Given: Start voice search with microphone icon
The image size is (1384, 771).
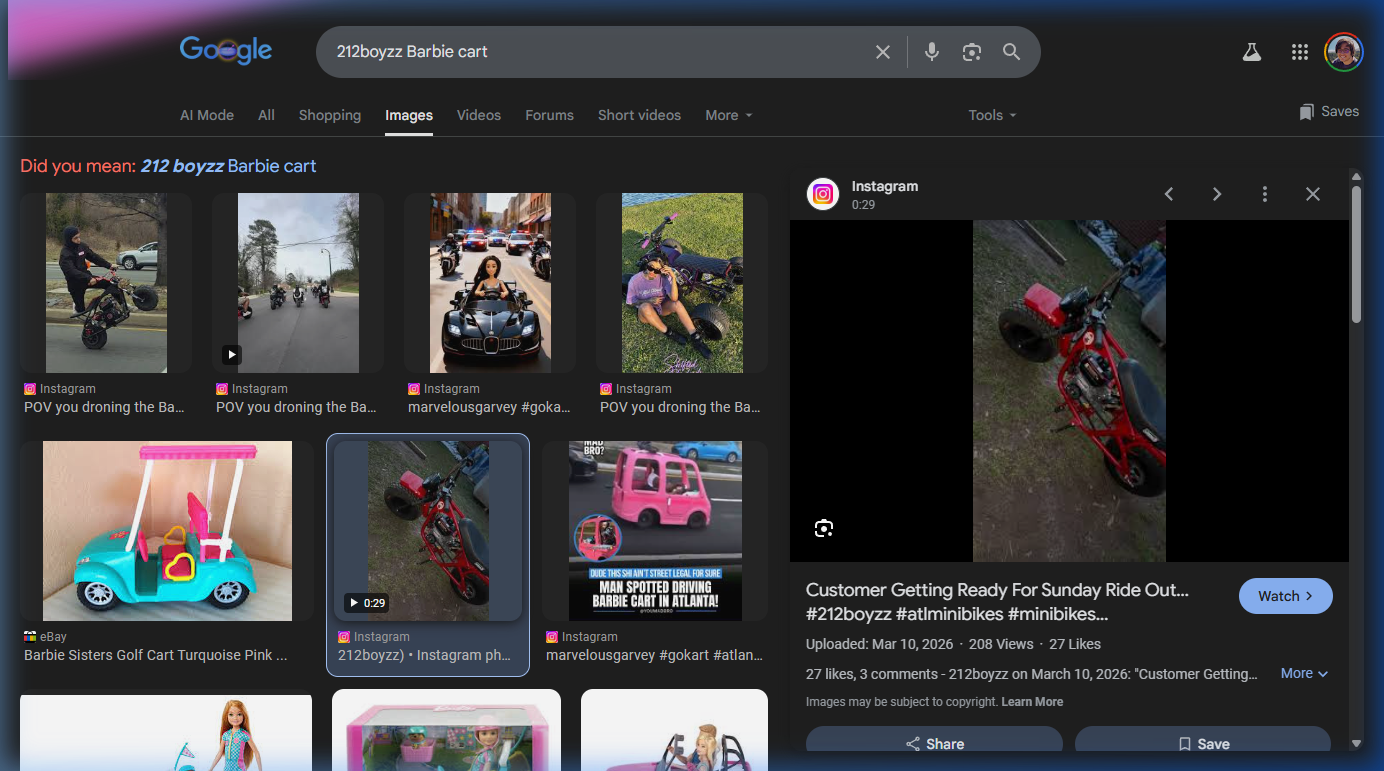Looking at the screenshot, I should coord(932,52).
